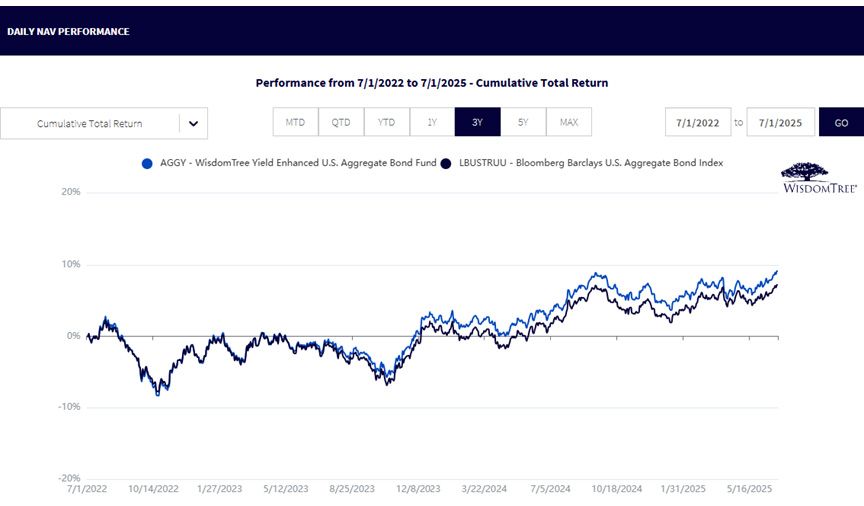This screenshot has height=506, width=864.
Task: Select Cumulative Total Return combo box
Action: pyautogui.click(x=104, y=123)
